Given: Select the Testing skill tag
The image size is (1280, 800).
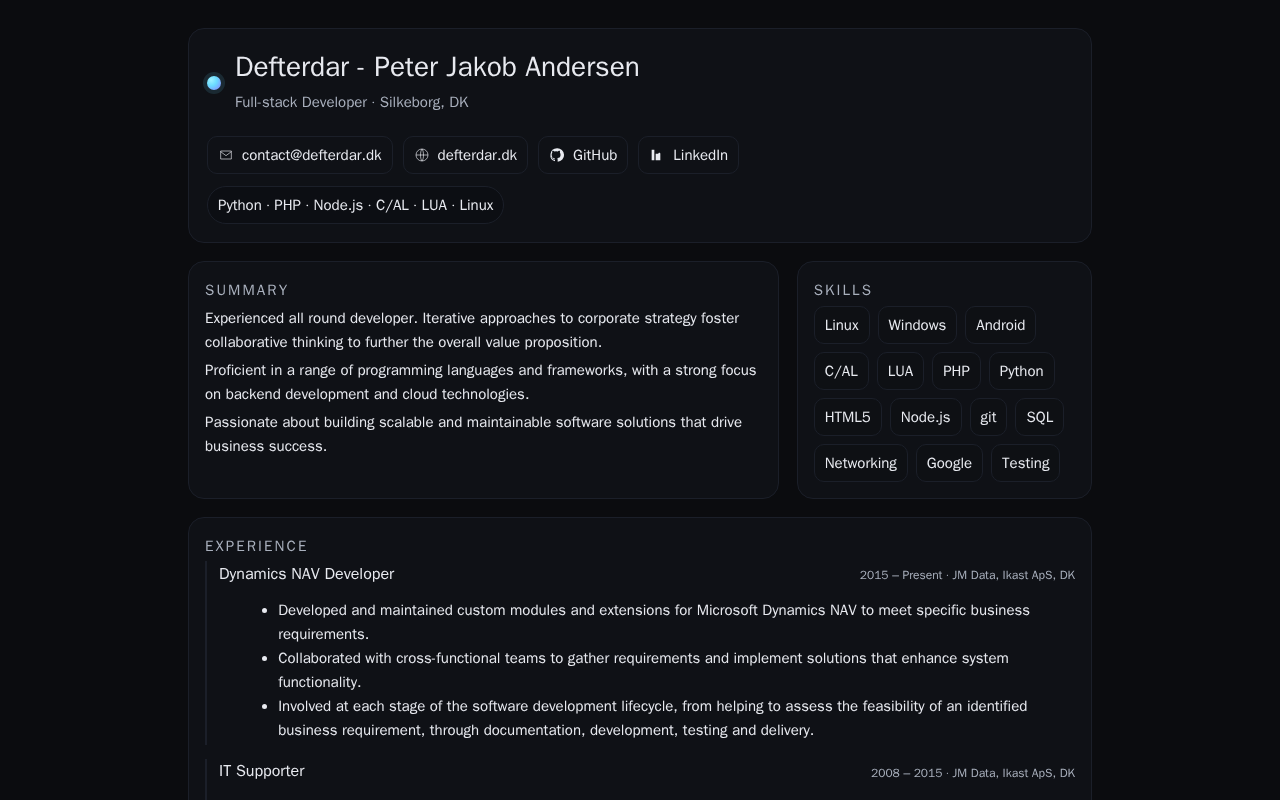Looking at the screenshot, I should point(1025,463).
